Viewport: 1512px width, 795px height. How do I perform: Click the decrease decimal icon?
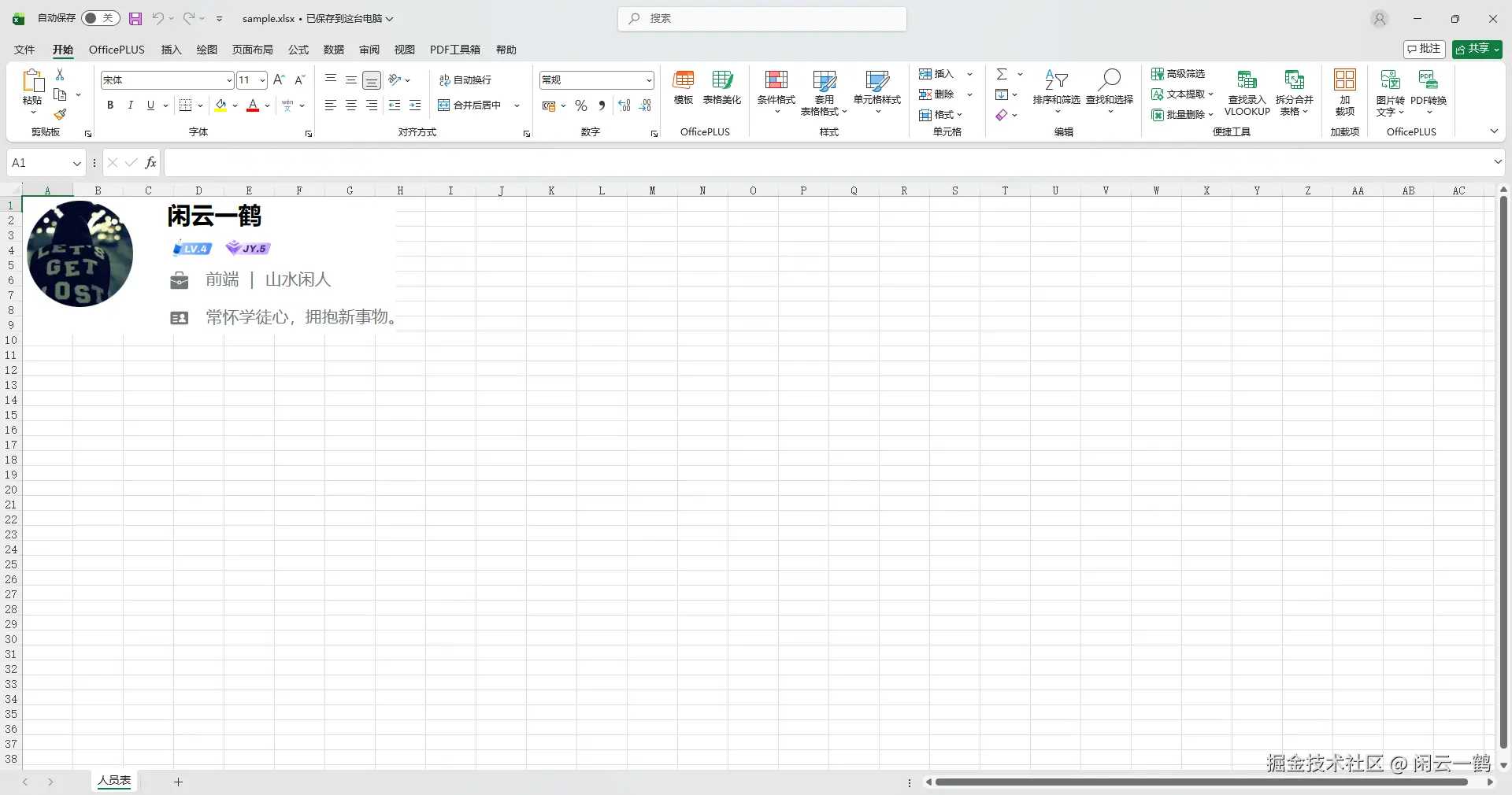645,105
